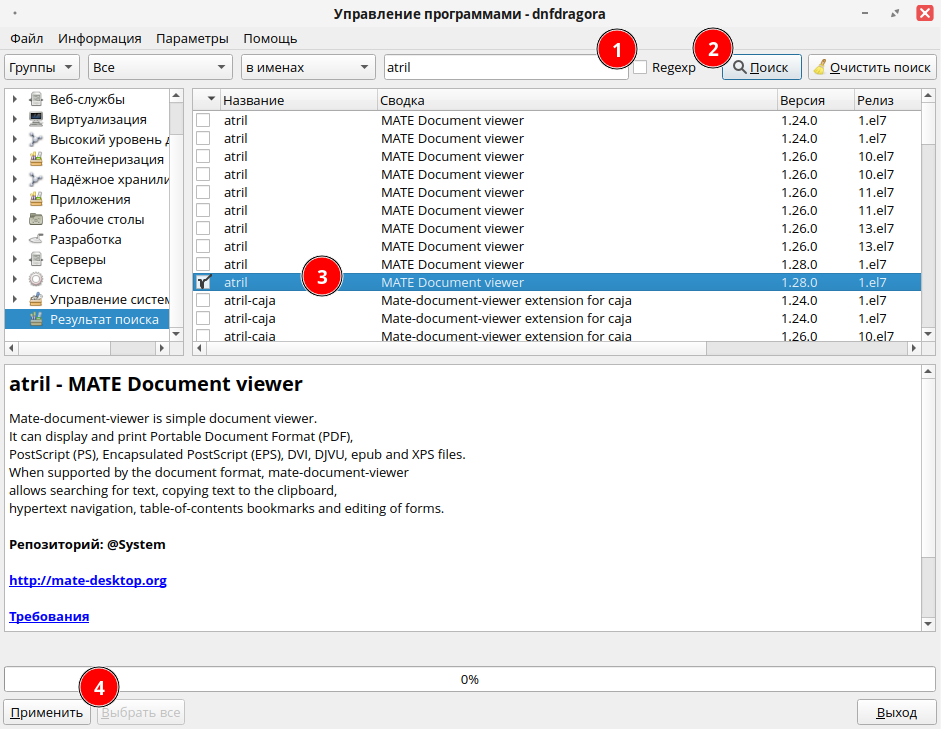
Task: Open the 'в именах' search scope dropdown
Action: point(308,68)
